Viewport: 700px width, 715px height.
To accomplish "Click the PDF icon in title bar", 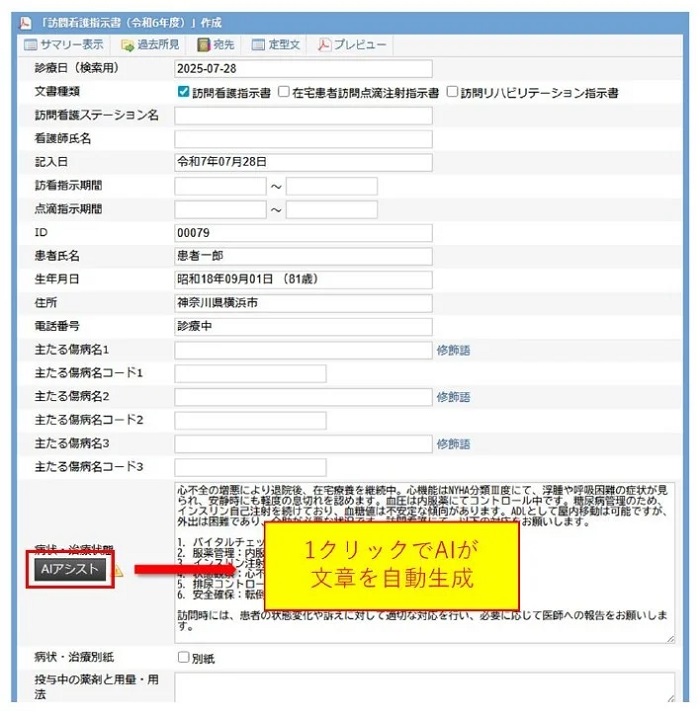I will coord(25,23).
